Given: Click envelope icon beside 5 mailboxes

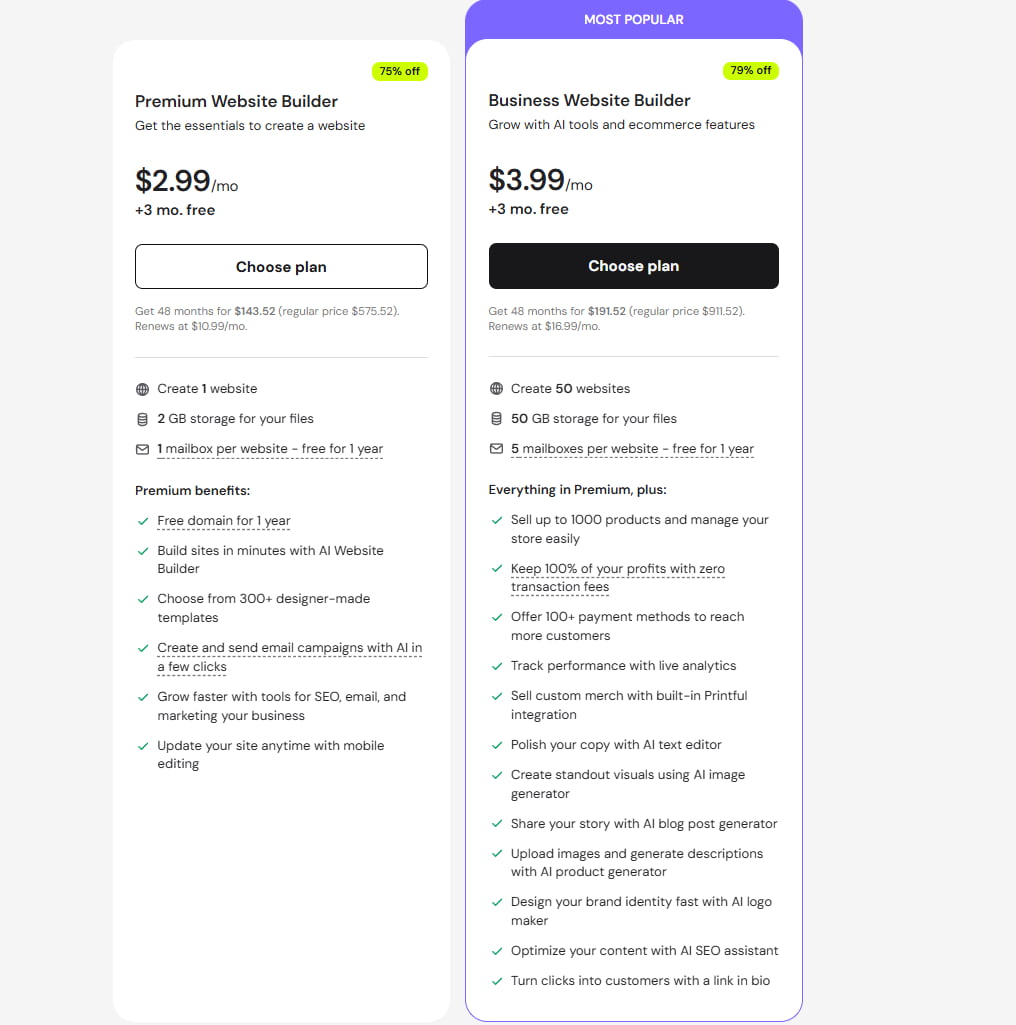Looking at the screenshot, I should 496,449.
